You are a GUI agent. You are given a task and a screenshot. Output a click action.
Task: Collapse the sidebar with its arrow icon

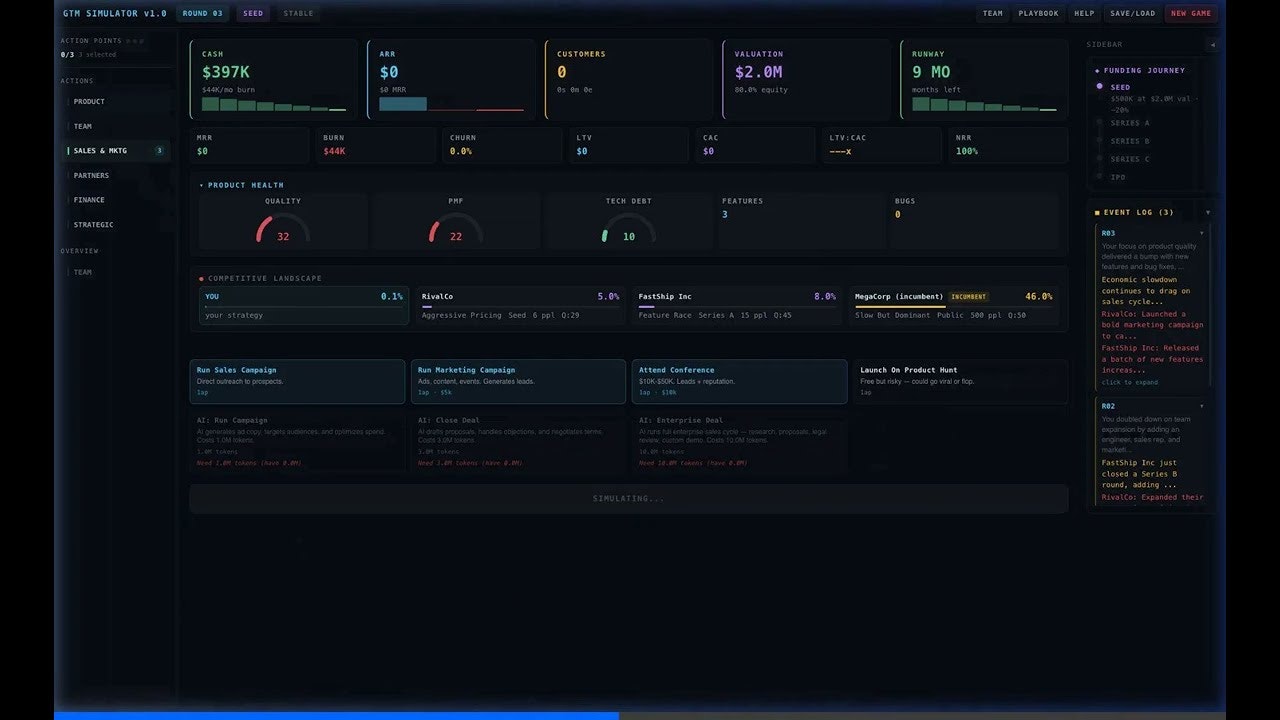[1212, 45]
